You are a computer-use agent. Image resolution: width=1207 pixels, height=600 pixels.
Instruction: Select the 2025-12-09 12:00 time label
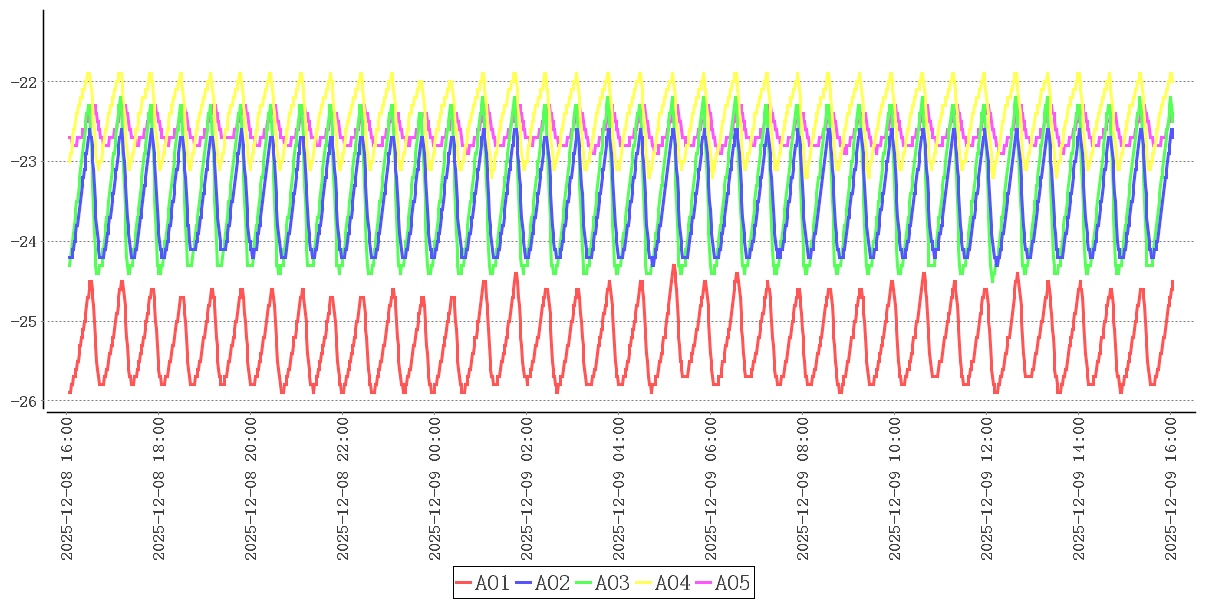[x=987, y=489]
